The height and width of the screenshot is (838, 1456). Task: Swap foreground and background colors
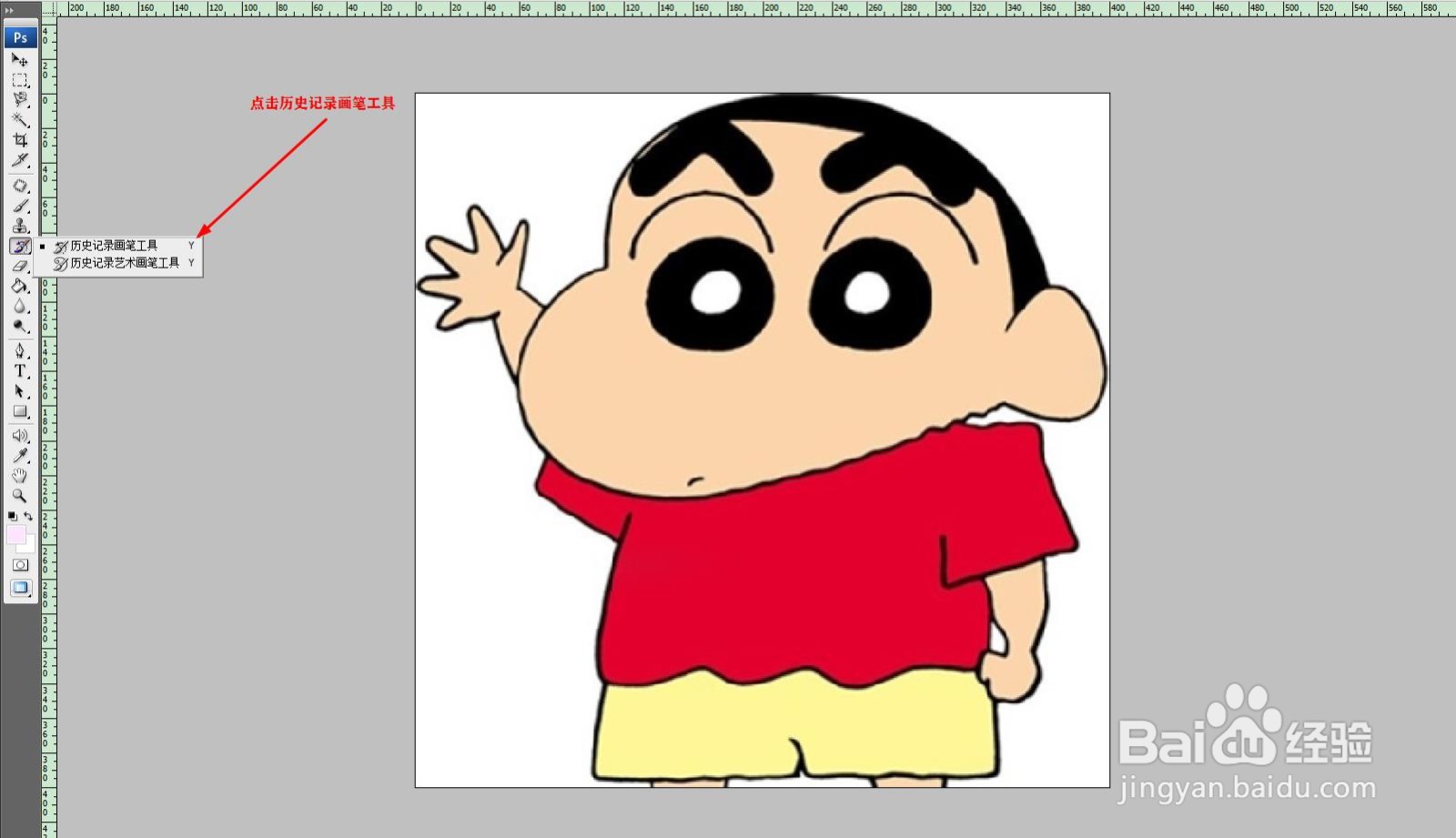28,516
